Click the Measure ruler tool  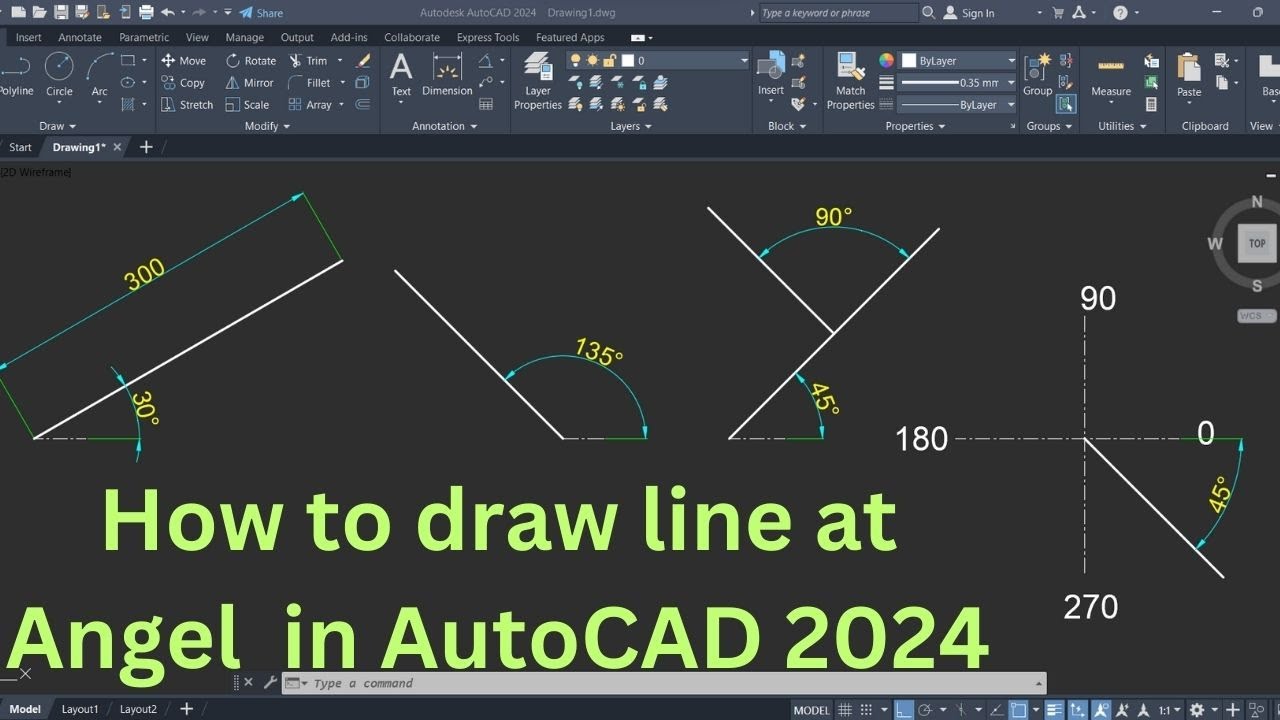click(x=1111, y=75)
